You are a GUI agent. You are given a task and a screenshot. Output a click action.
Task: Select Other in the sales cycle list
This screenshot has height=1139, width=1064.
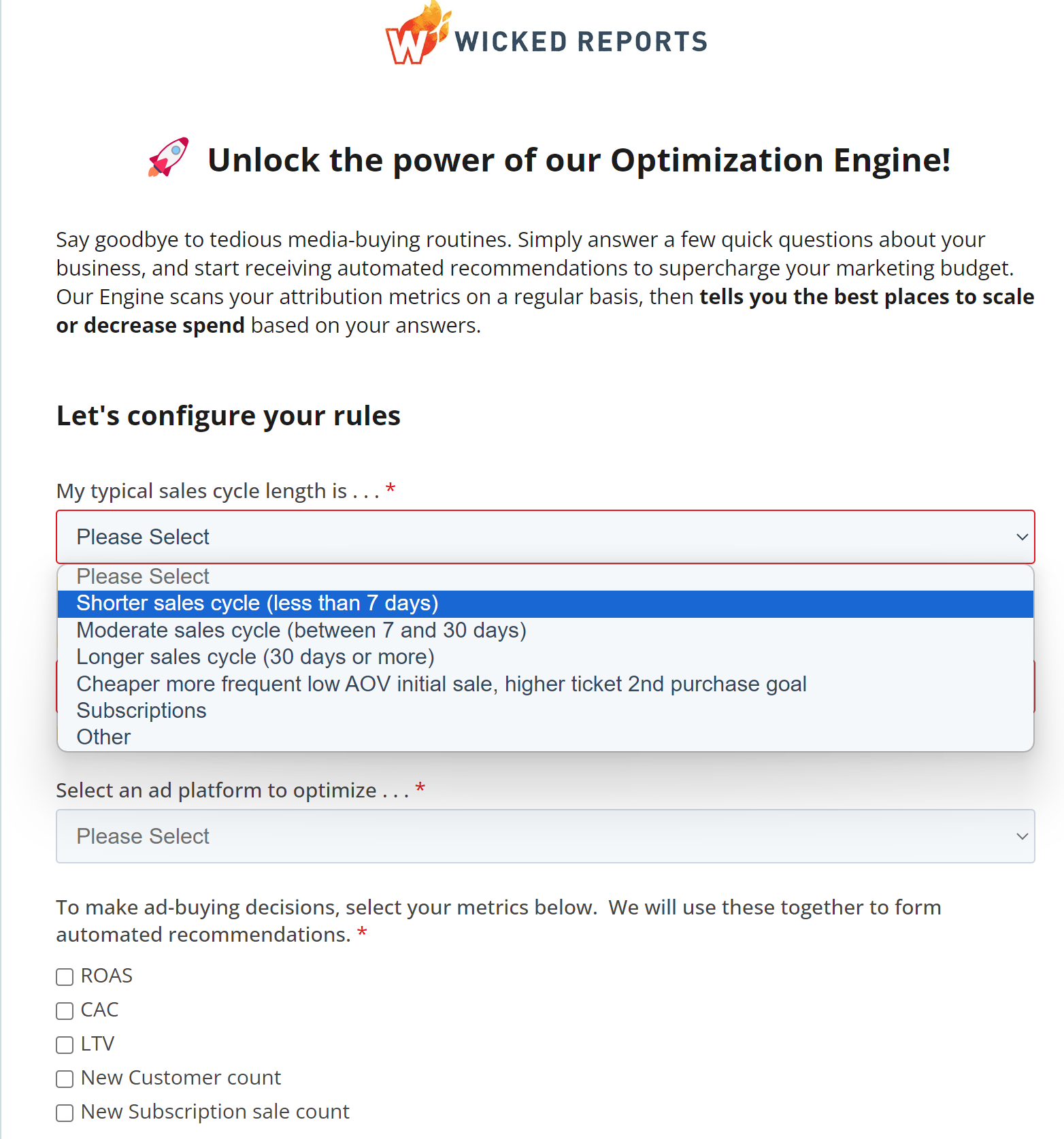[103, 737]
